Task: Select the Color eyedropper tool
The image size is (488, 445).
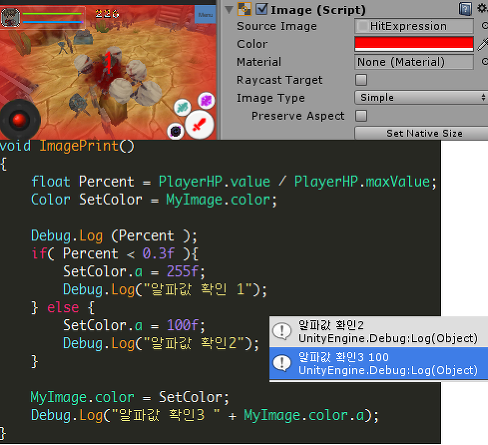Action: [483, 44]
